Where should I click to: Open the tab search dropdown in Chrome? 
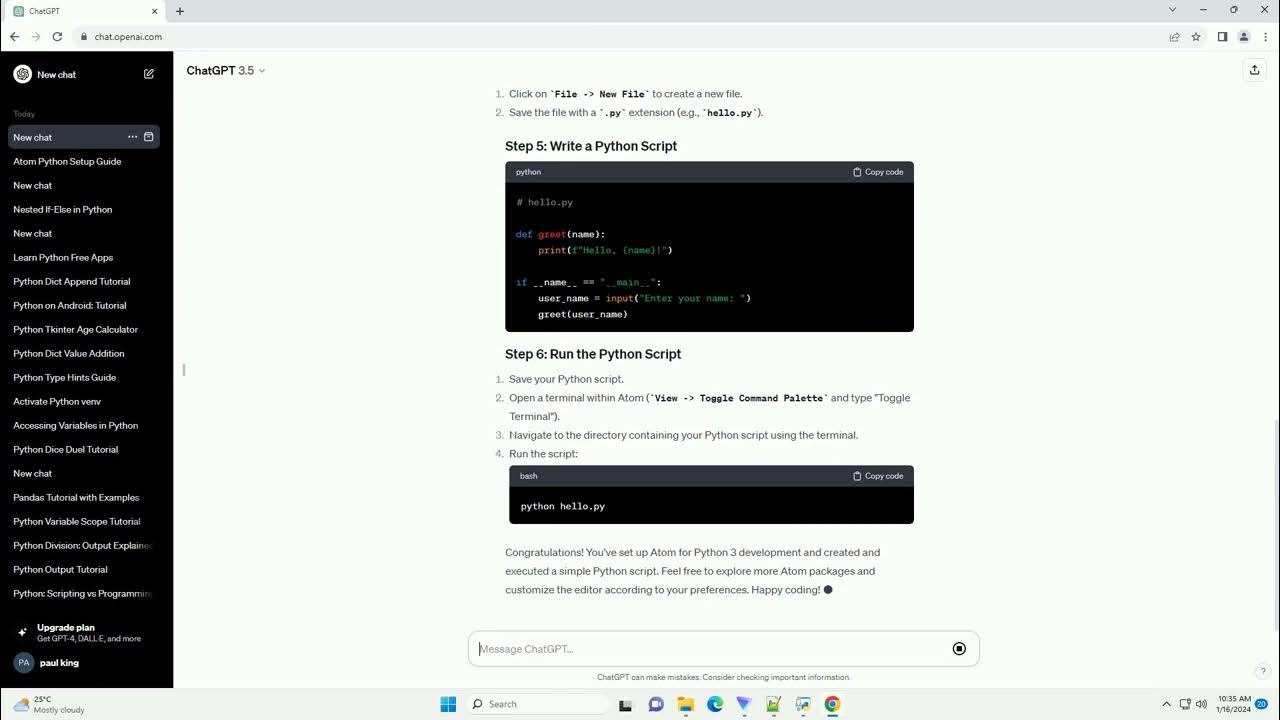point(1172,10)
